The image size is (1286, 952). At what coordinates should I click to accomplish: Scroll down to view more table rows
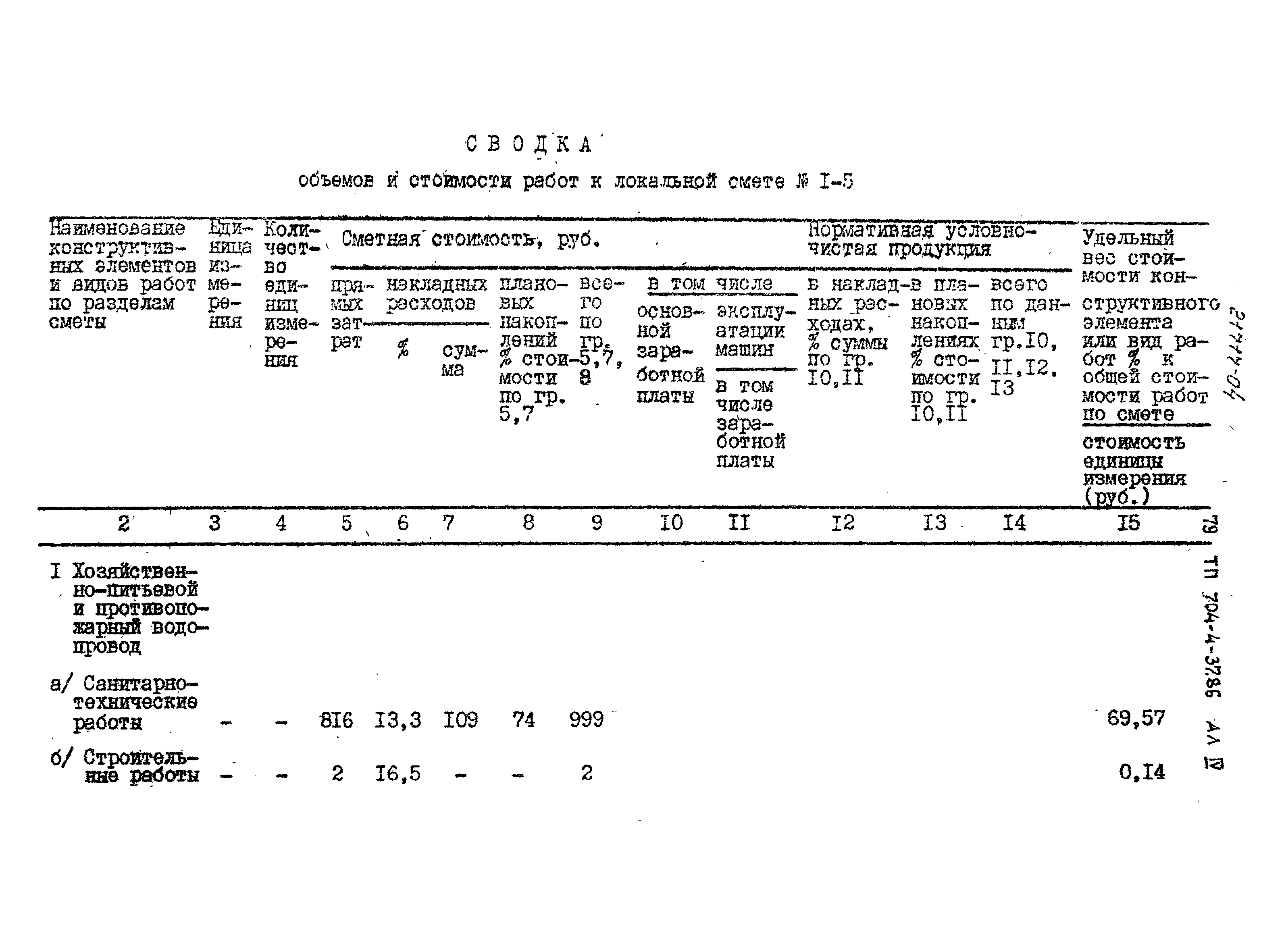pyautogui.click(x=643, y=900)
